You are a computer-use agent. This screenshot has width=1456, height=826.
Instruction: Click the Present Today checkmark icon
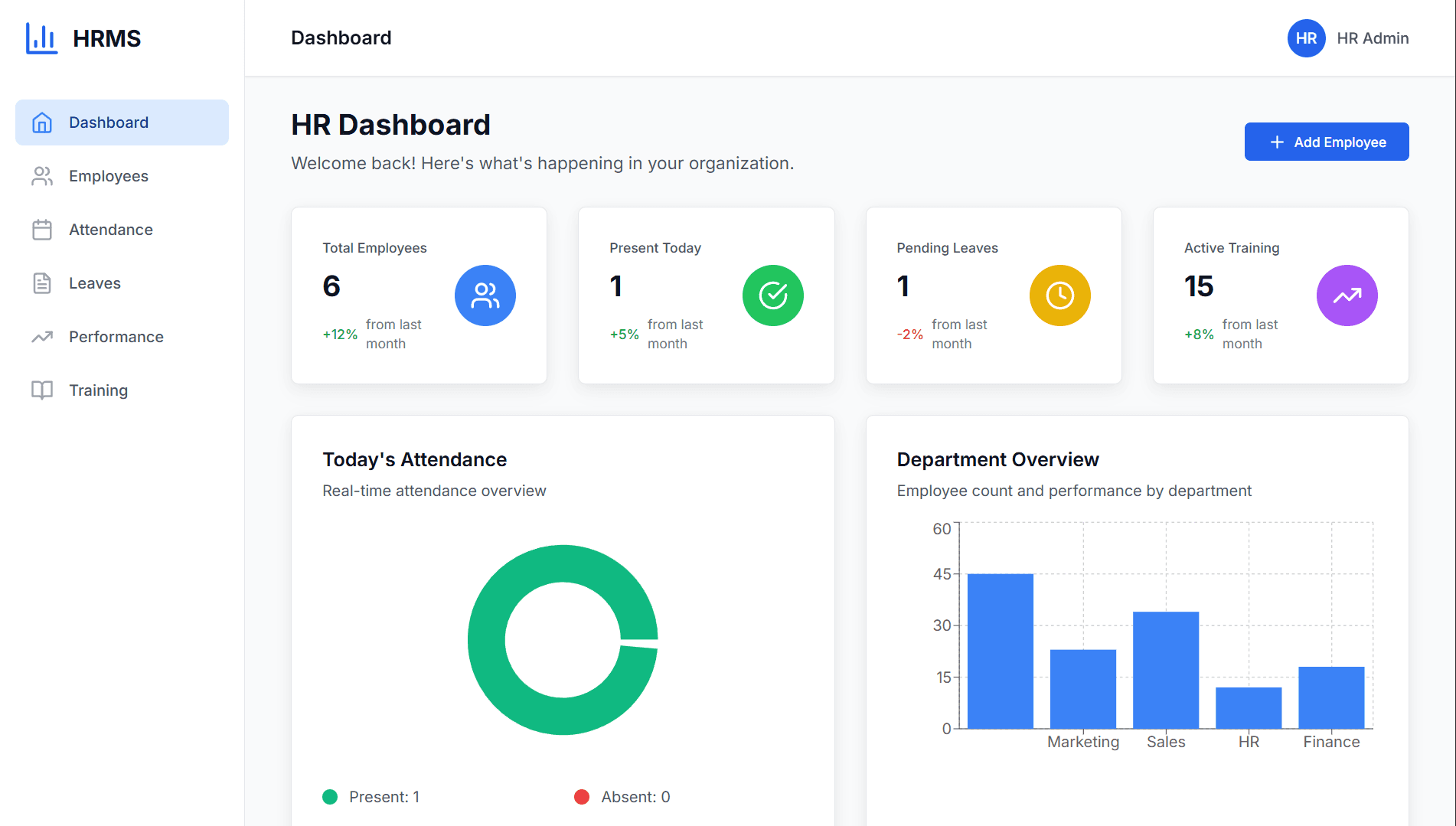coord(772,295)
